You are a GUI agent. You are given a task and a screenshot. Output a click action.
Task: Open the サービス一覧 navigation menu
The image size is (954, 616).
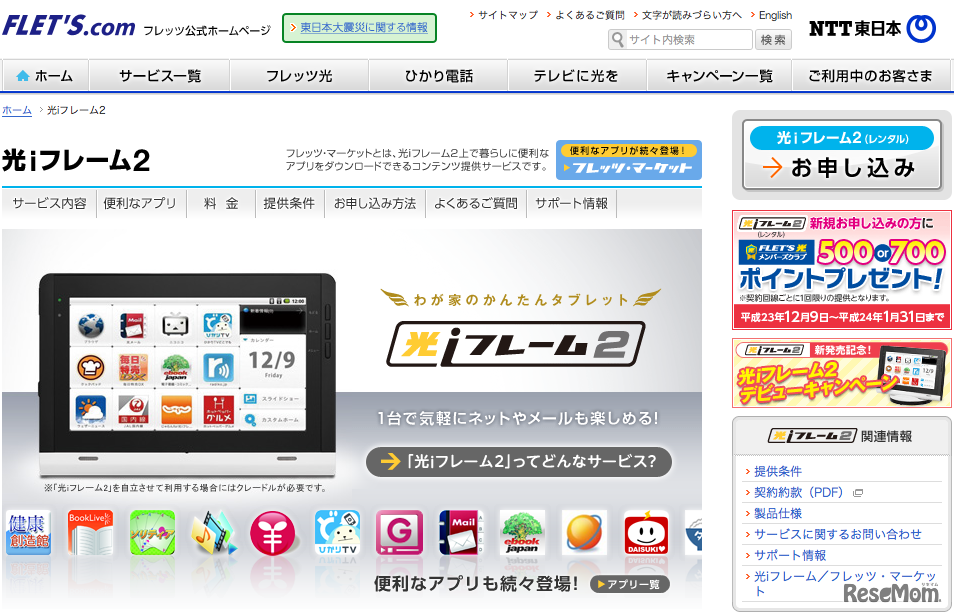(159, 75)
